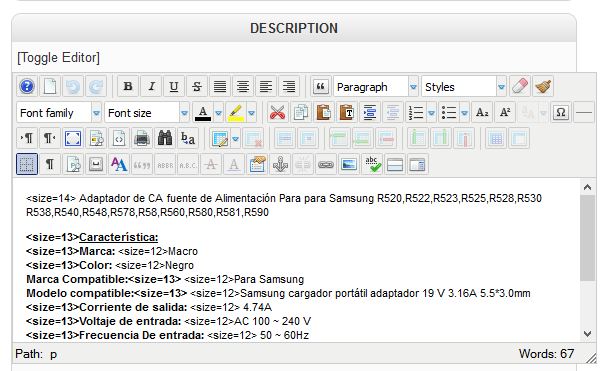Image resolution: width=606 pixels, height=371 pixels.
Task: Insert a horizontal rule line
Action: click(x=584, y=113)
